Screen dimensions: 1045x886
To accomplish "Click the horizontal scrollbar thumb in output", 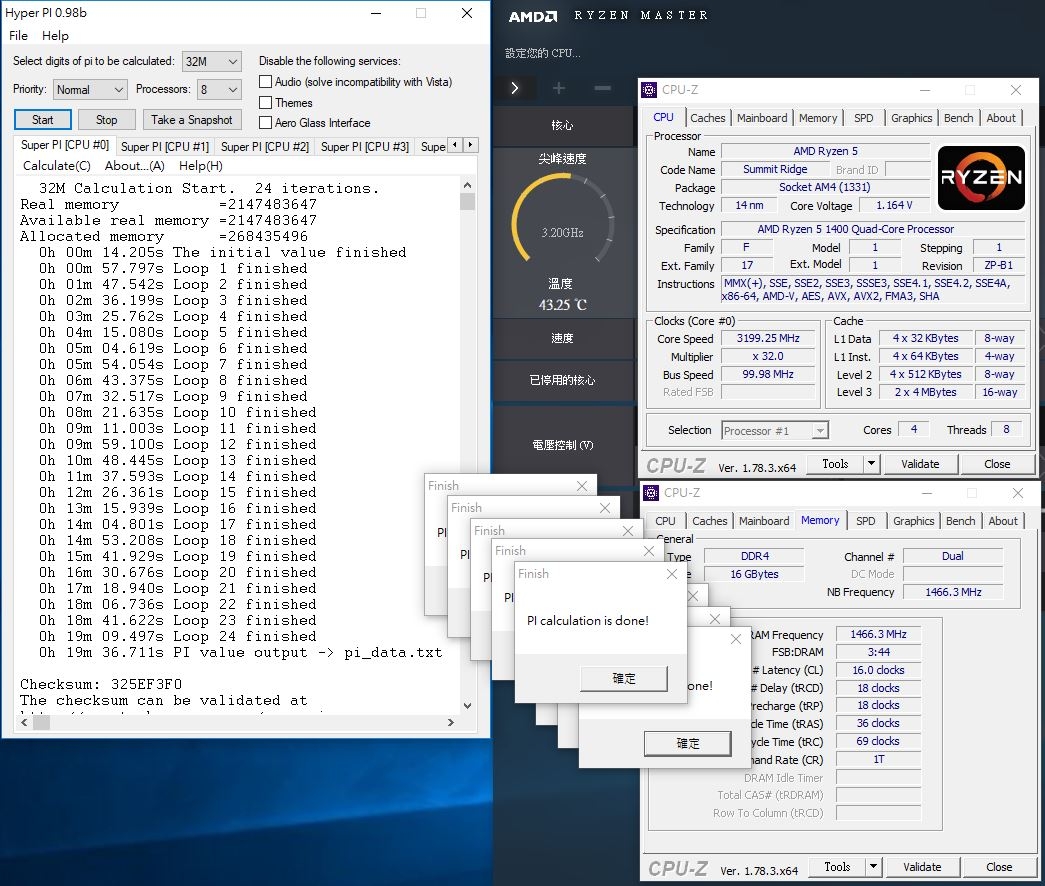I will click(x=41, y=722).
